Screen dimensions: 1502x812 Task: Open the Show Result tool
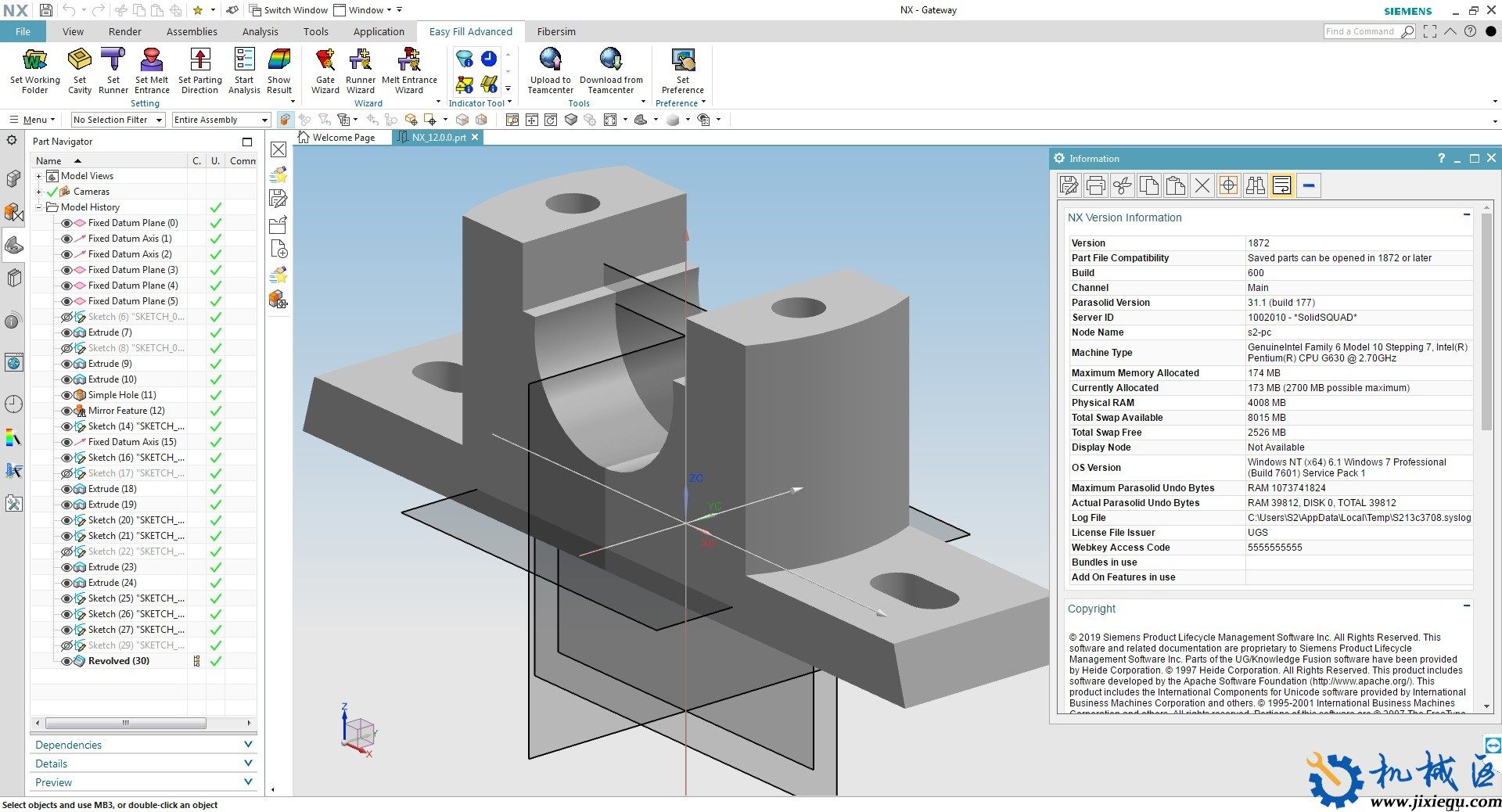[279, 71]
